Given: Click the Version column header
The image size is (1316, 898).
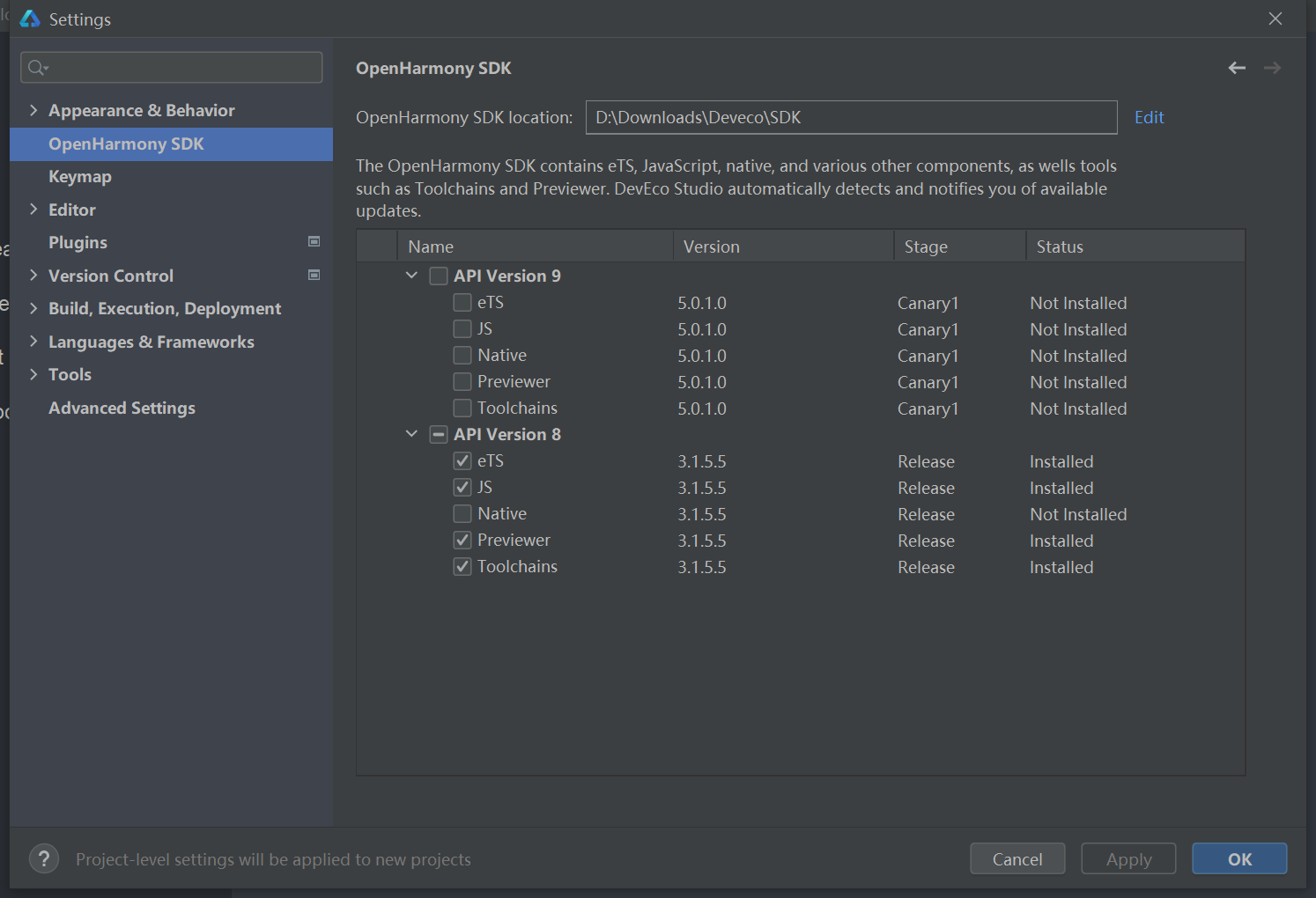Looking at the screenshot, I should [x=783, y=247].
